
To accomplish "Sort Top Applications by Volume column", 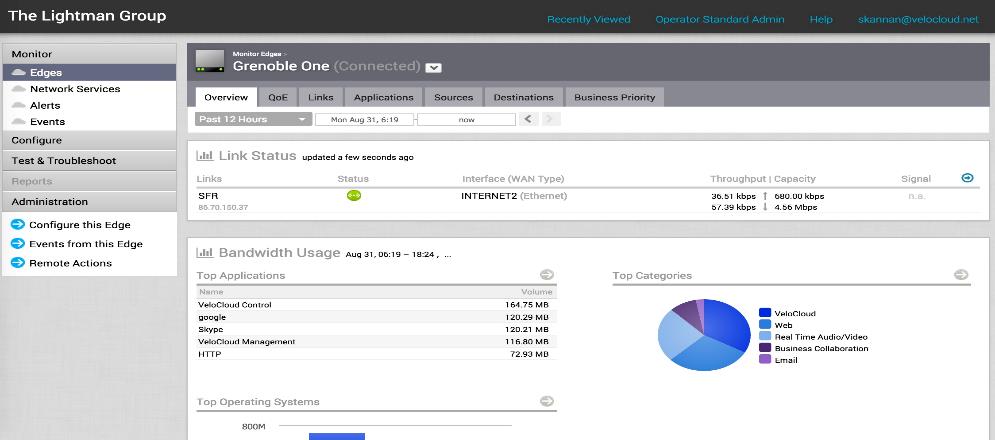I will click(x=537, y=292).
